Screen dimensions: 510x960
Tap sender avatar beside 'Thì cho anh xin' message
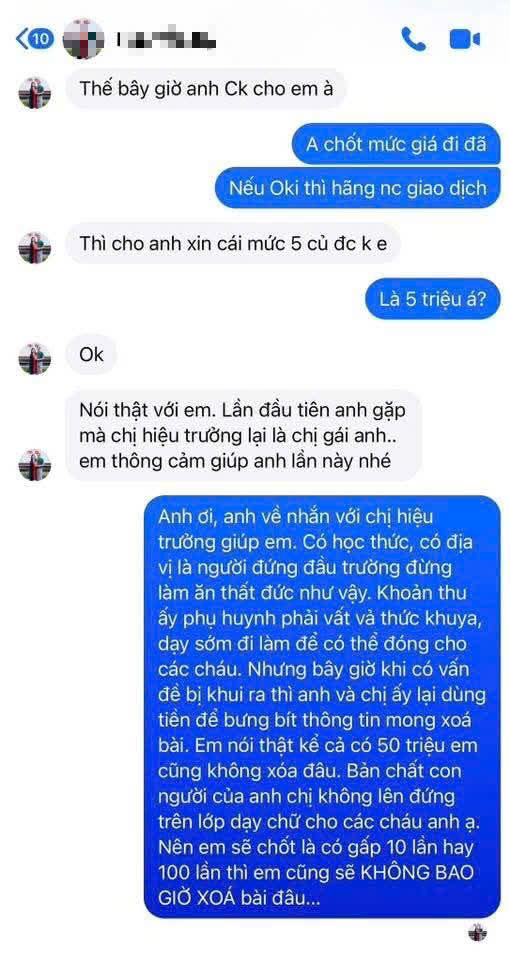click(x=34, y=248)
